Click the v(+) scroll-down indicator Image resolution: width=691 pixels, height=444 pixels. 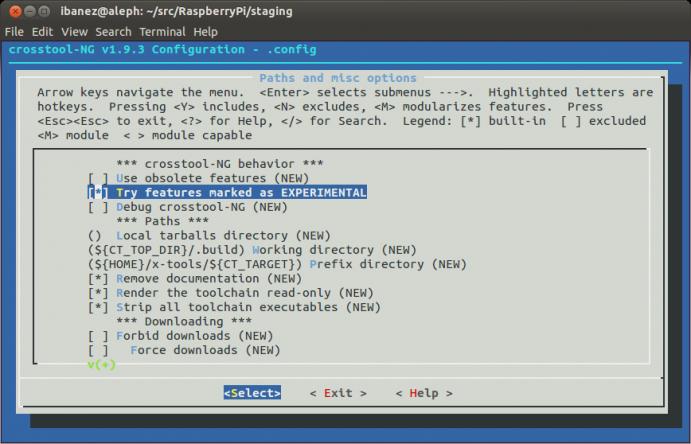(x=102, y=365)
